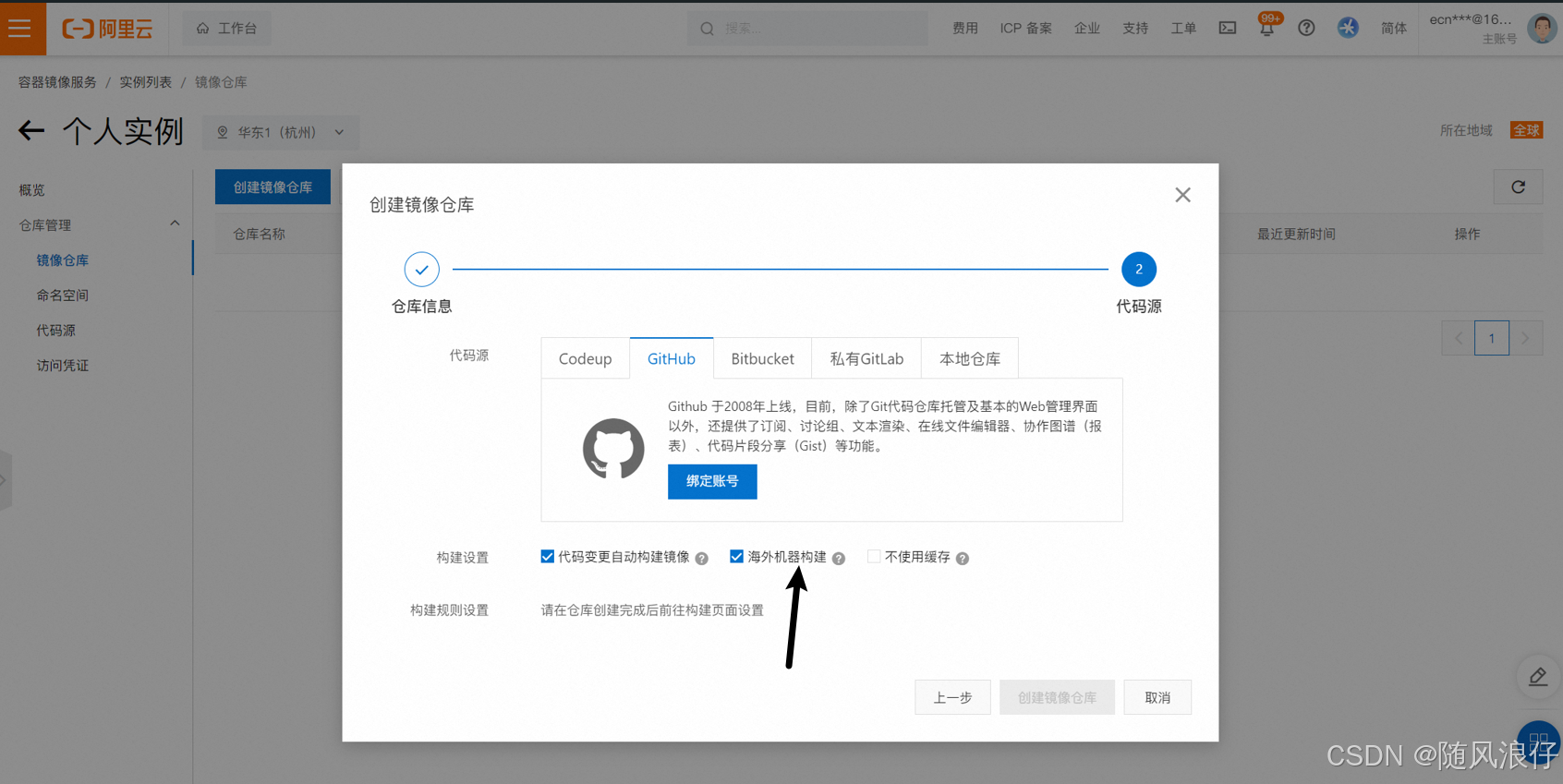Click the 创建镜像仓库 button on the page
Screen dimensions: 1563x784
coord(273,187)
